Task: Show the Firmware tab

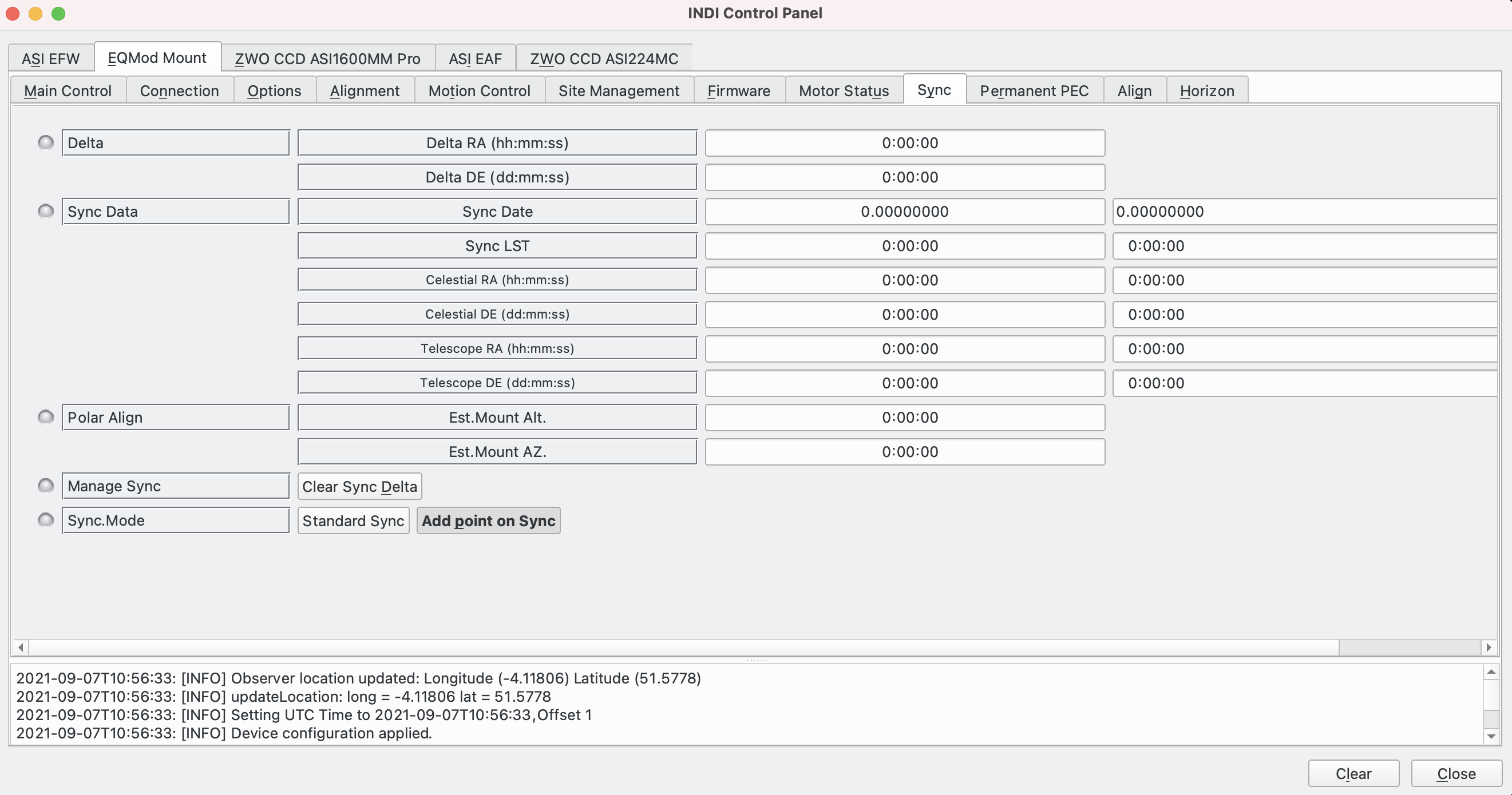Action: [x=739, y=90]
